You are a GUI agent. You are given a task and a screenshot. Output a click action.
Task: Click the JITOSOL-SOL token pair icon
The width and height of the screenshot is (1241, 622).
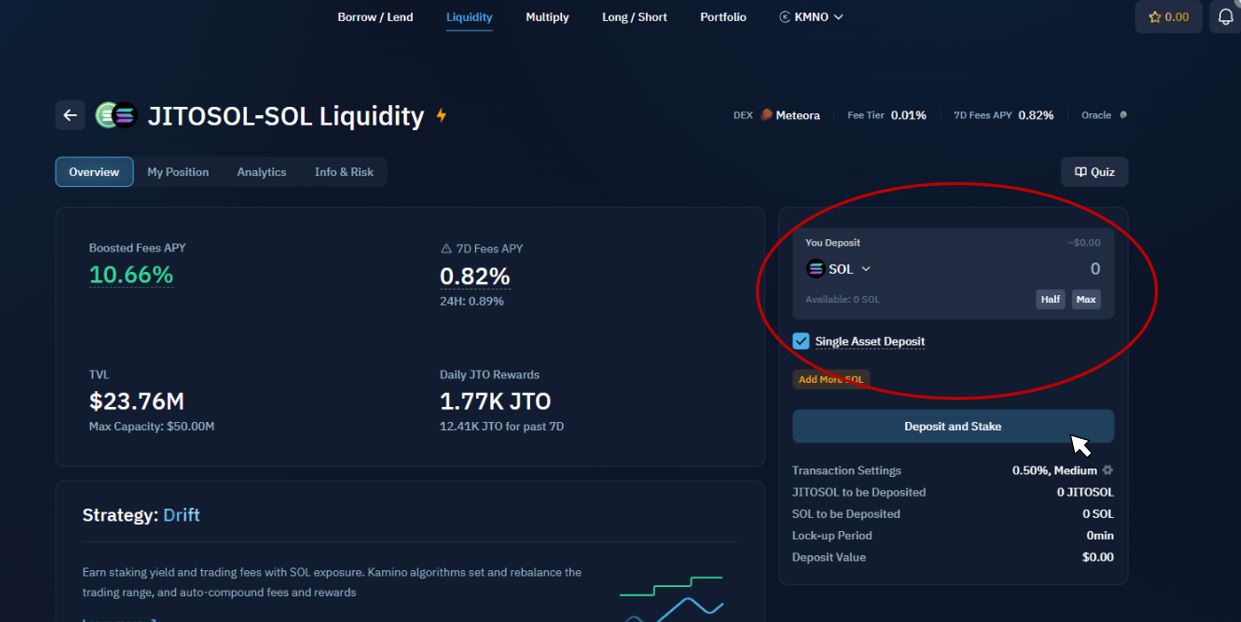coord(115,115)
